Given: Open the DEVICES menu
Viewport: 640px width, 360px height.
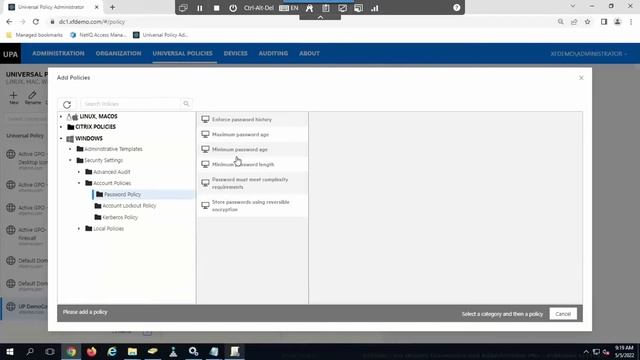Looking at the screenshot, I should coord(236,53).
